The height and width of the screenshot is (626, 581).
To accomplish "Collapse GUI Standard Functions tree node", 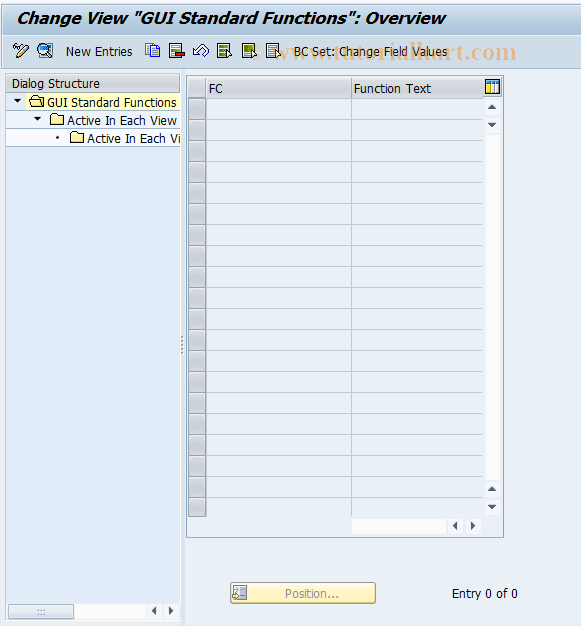I will coord(18,101).
